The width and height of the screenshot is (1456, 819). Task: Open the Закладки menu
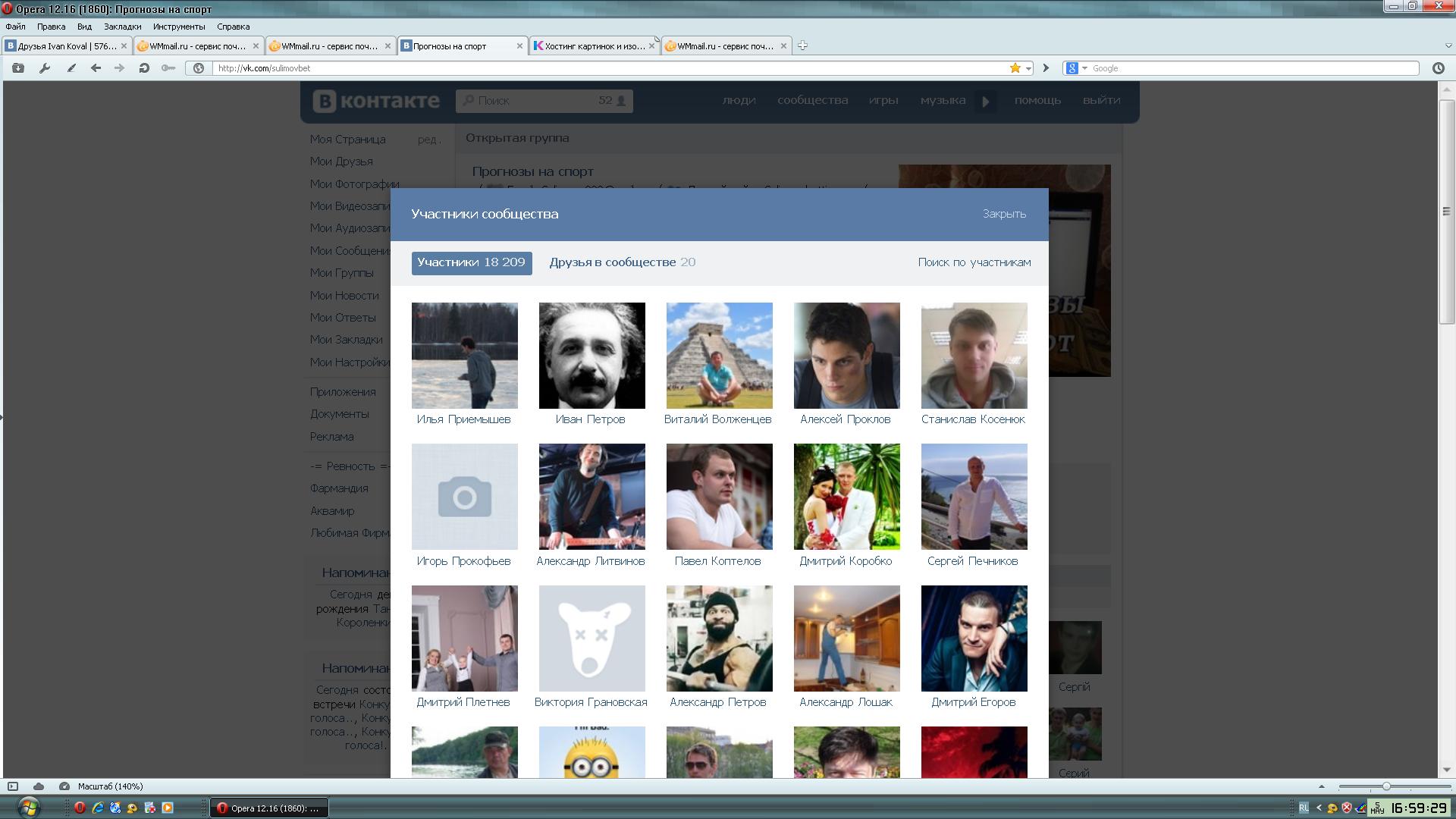pyautogui.click(x=122, y=27)
